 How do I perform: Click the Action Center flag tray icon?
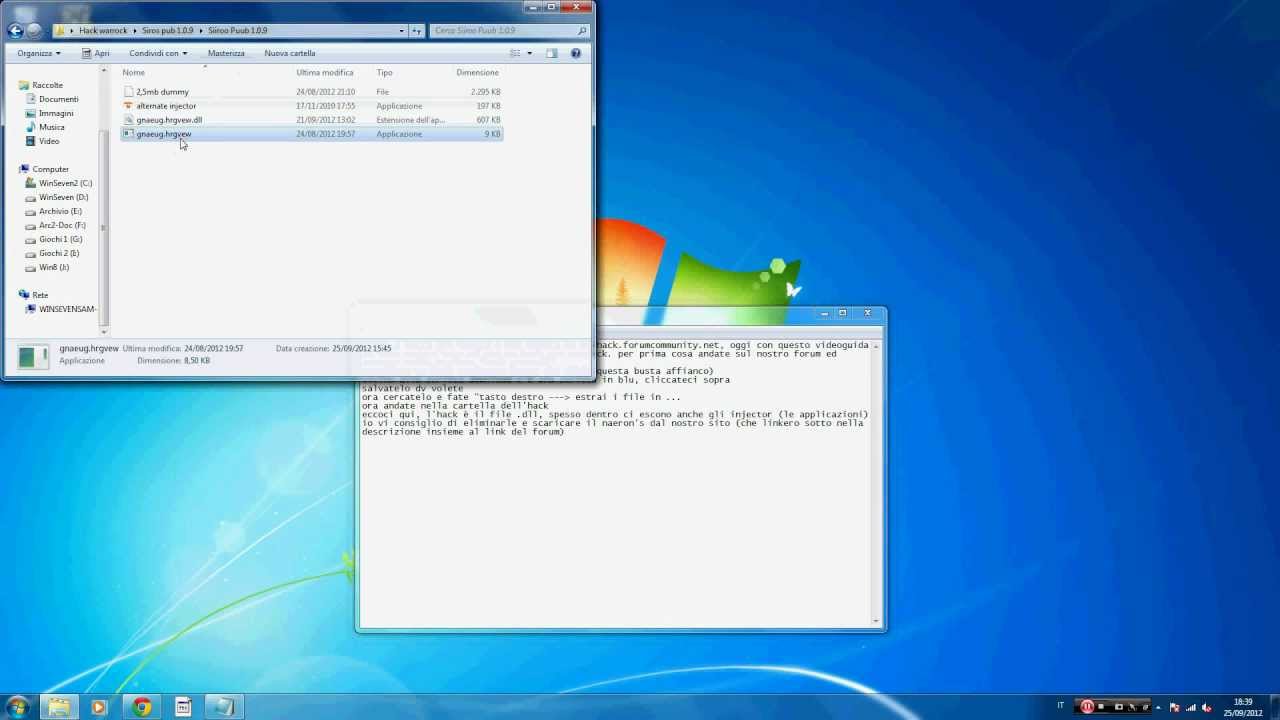coord(1174,707)
